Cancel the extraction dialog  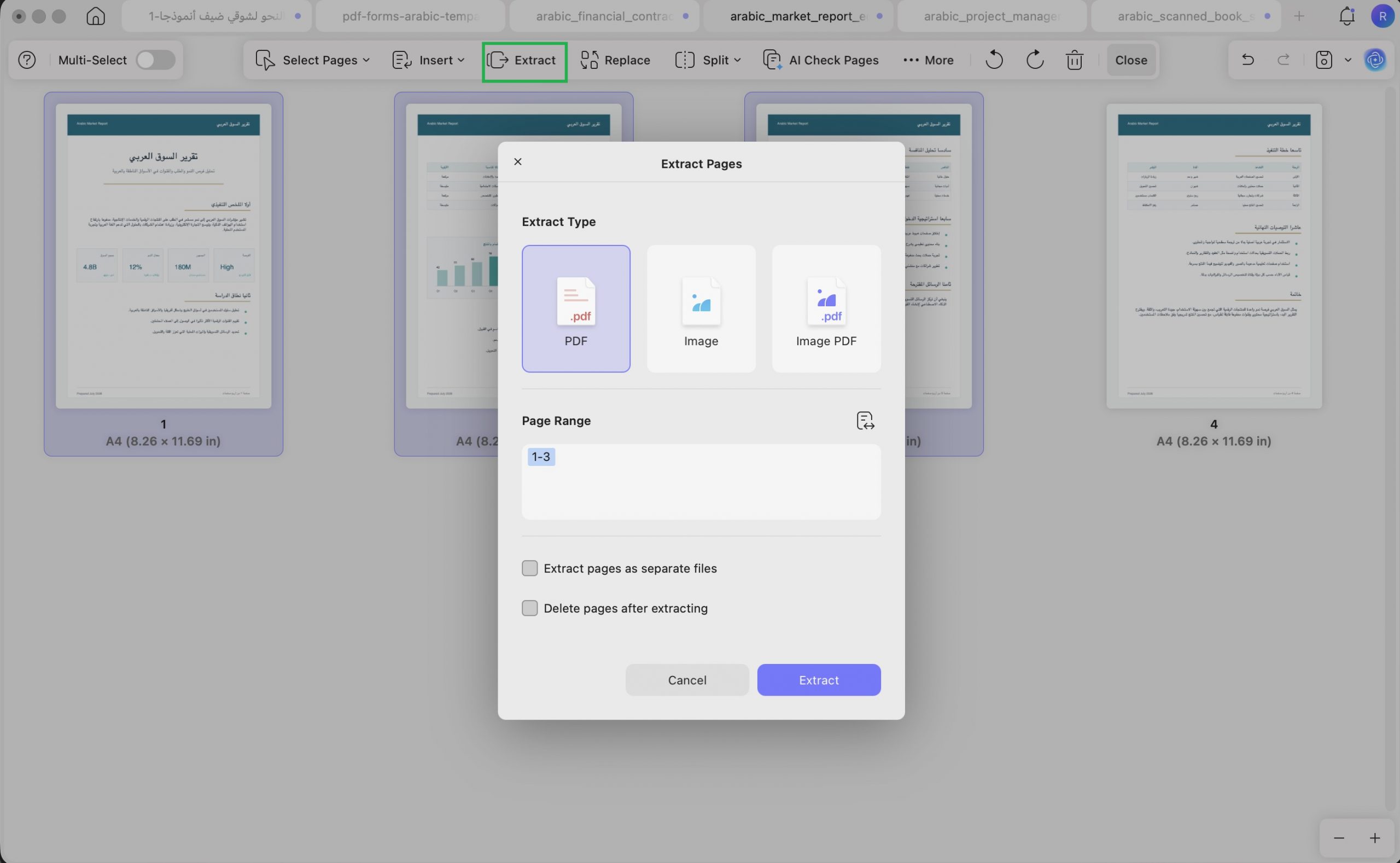[x=686, y=680]
